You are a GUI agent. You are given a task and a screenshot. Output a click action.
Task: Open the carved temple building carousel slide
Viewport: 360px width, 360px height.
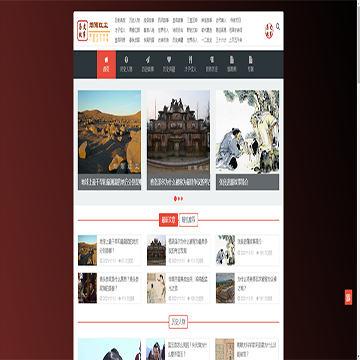pos(178,132)
